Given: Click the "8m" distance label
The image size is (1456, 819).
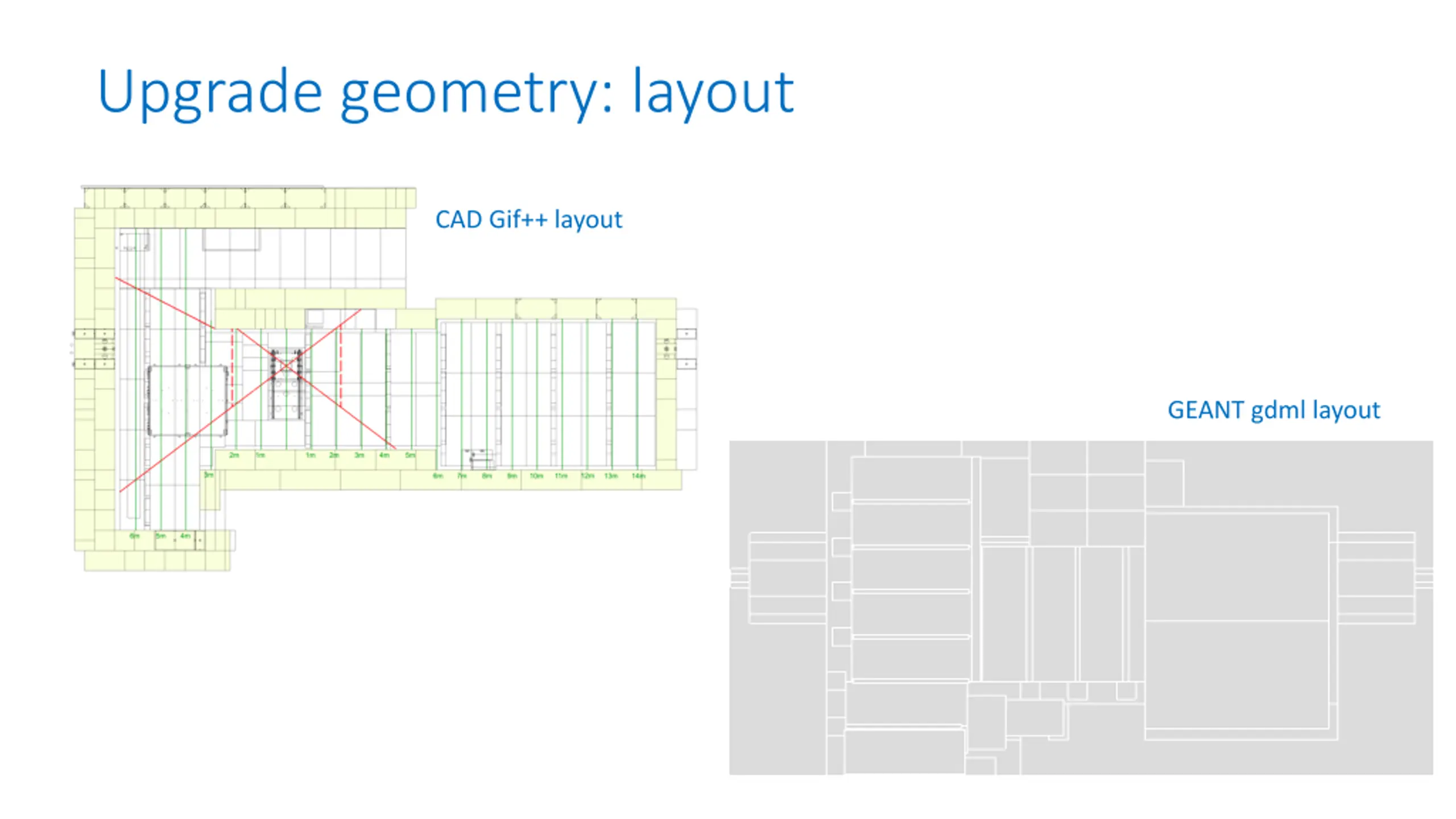Looking at the screenshot, I should point(487,475).
